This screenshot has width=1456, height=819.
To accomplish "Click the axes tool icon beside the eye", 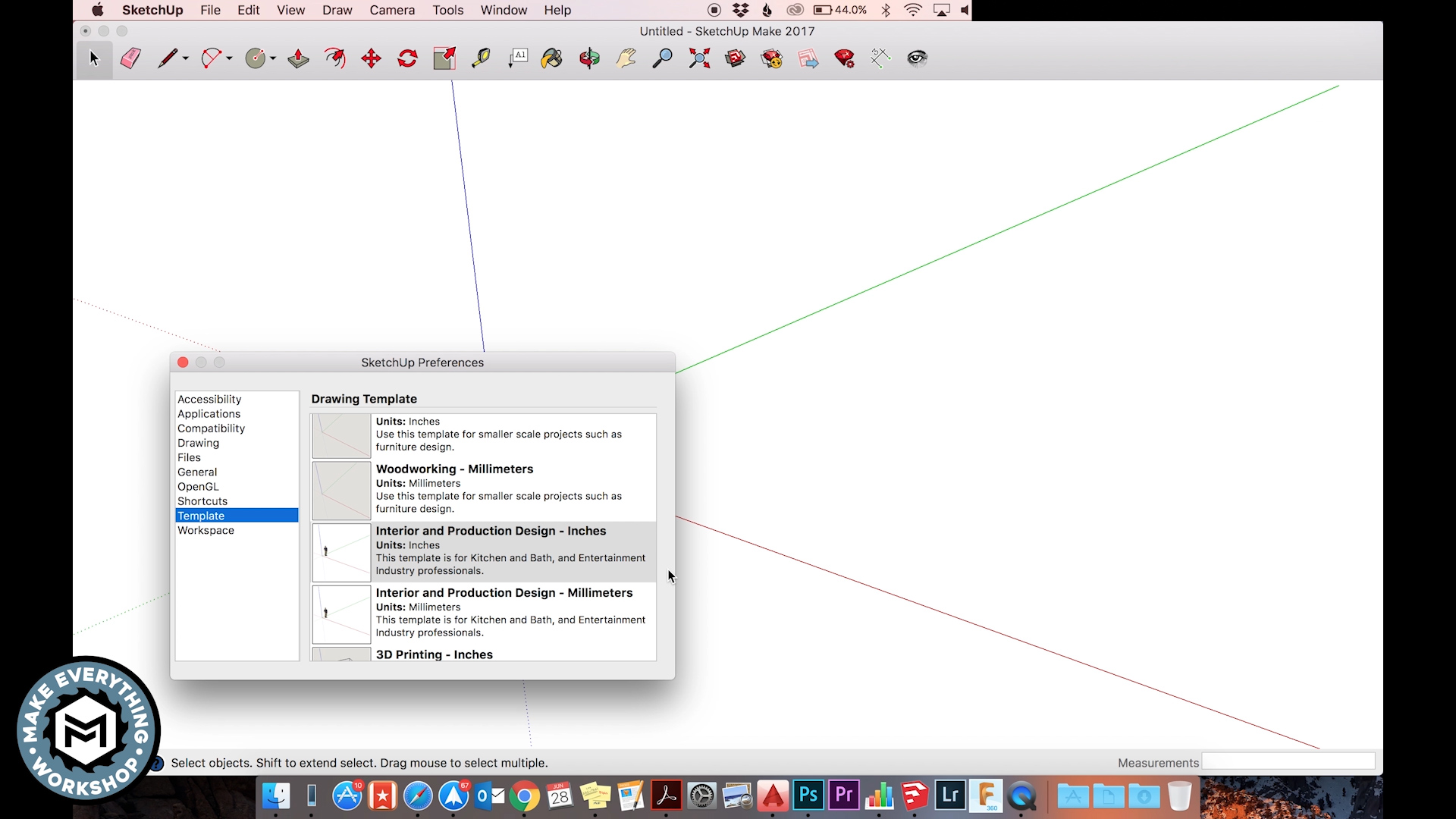I will [880, 58].
